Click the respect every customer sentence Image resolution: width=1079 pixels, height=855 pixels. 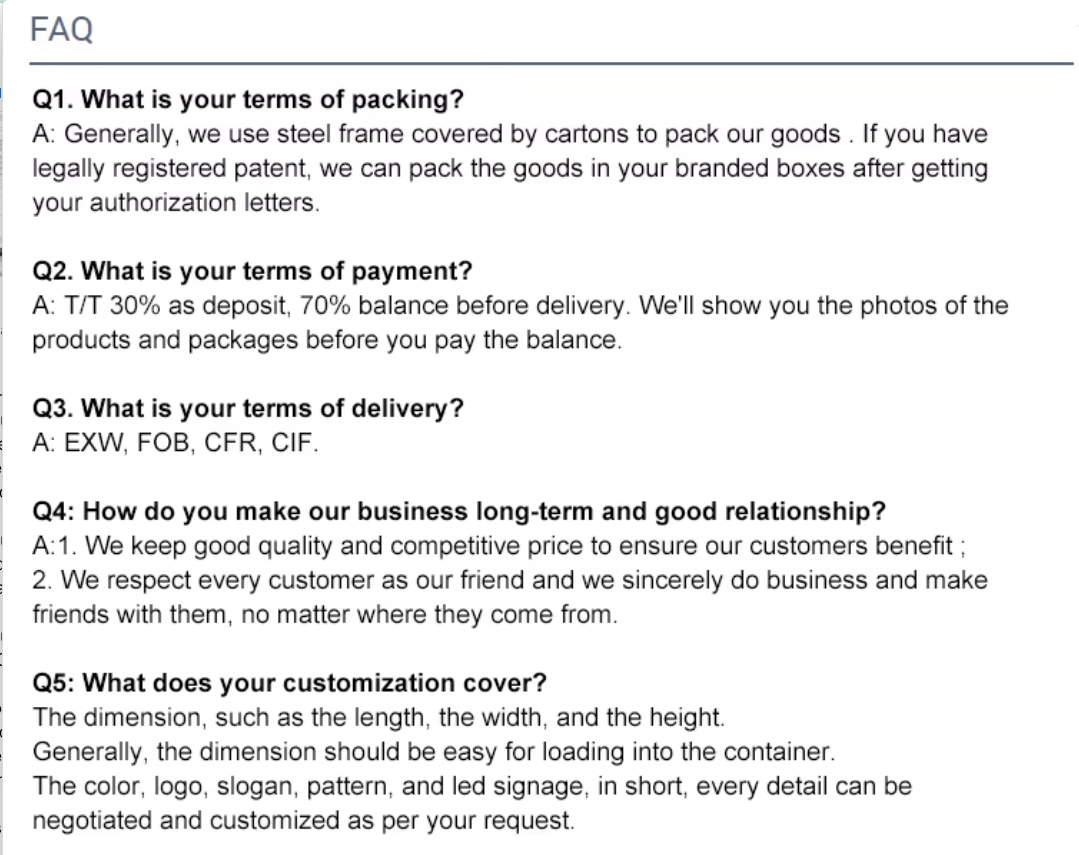pos(510,580)
